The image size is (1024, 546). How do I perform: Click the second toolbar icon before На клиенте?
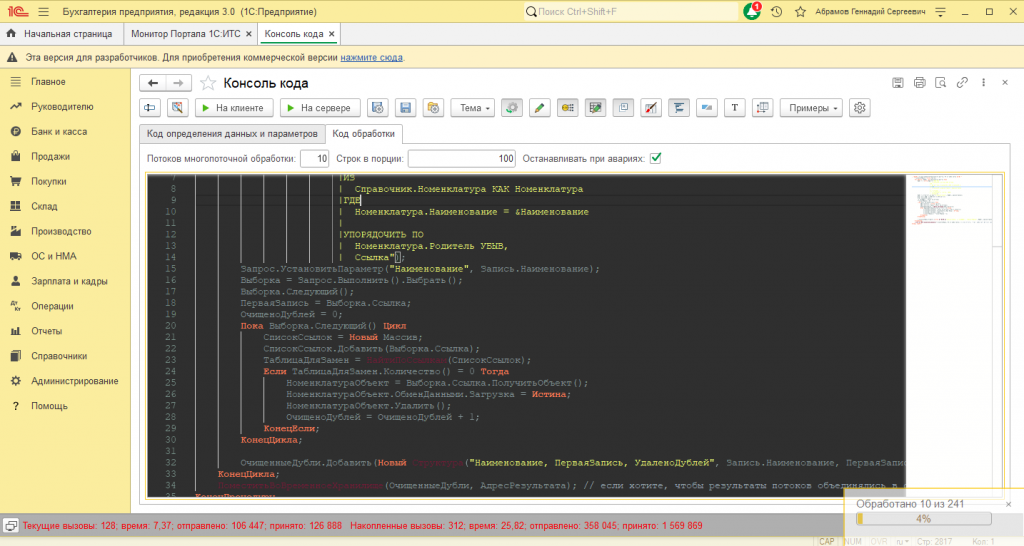click(178, 108)
